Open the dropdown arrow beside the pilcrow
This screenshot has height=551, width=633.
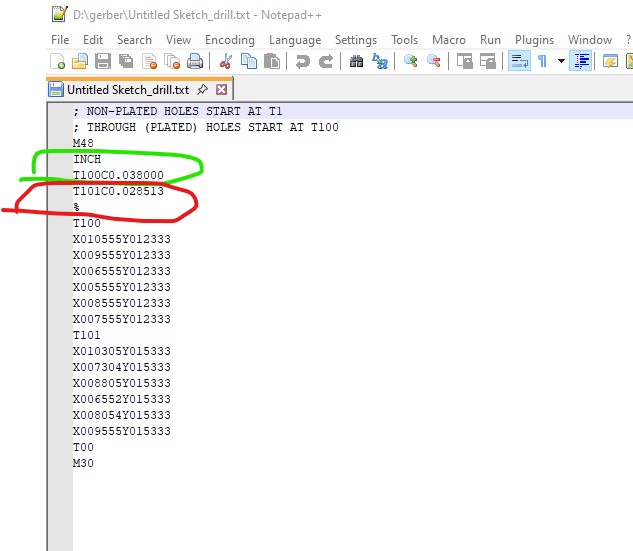pos(561,62)
